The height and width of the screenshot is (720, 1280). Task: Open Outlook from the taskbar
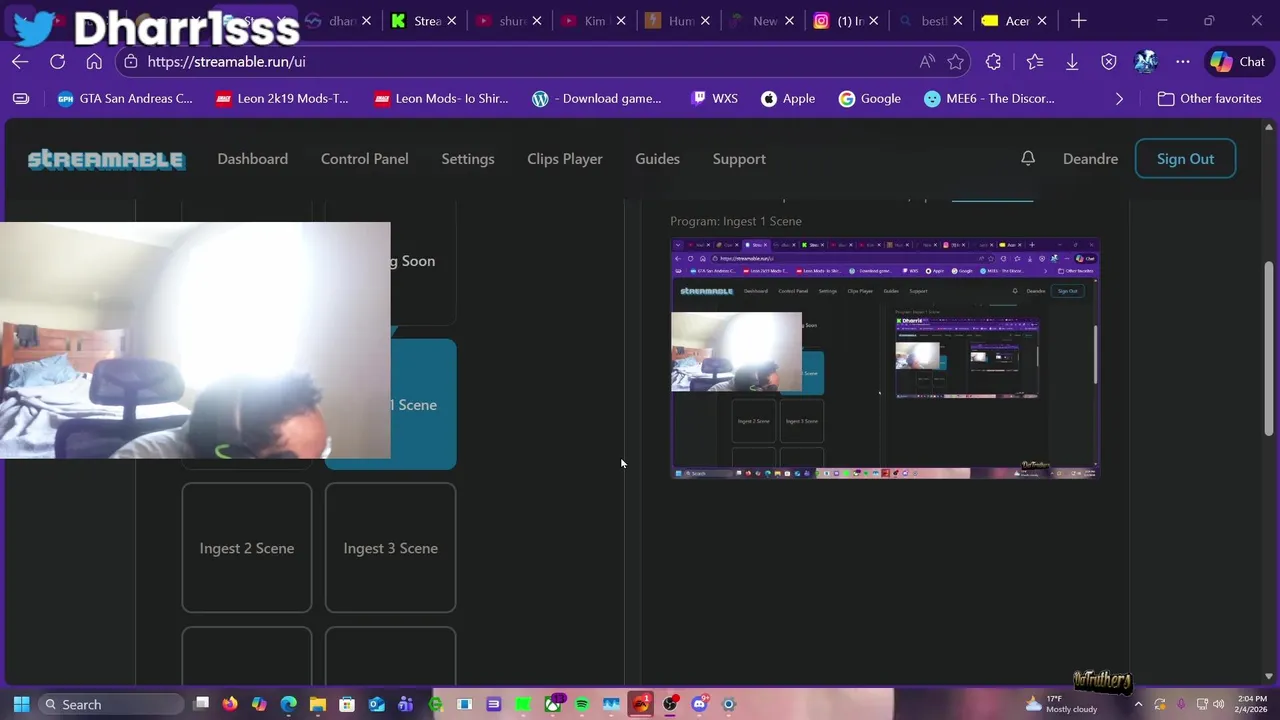pyautogui.click(x=376, y=704)
